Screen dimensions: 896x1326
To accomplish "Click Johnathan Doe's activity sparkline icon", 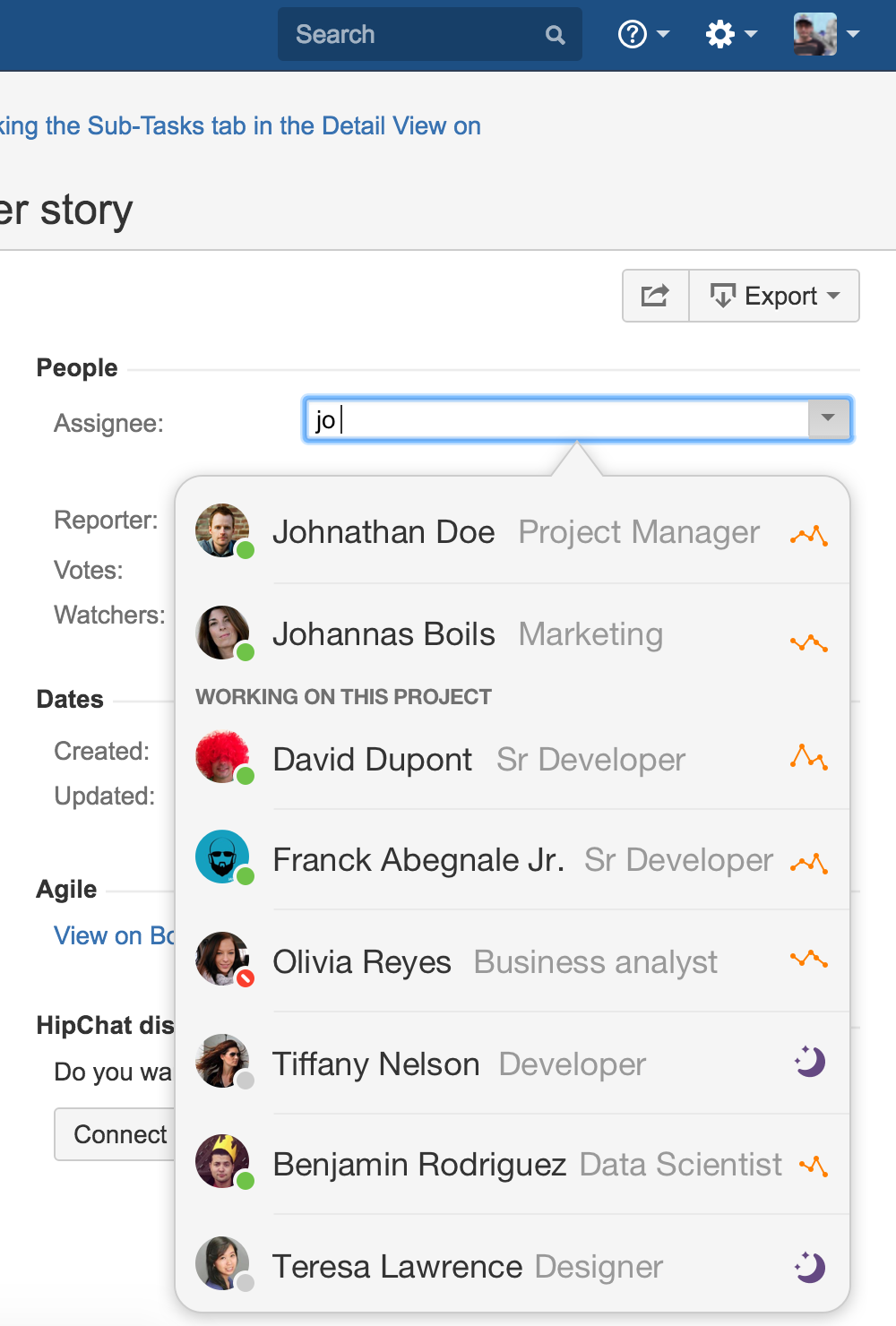I will [808, 534].
